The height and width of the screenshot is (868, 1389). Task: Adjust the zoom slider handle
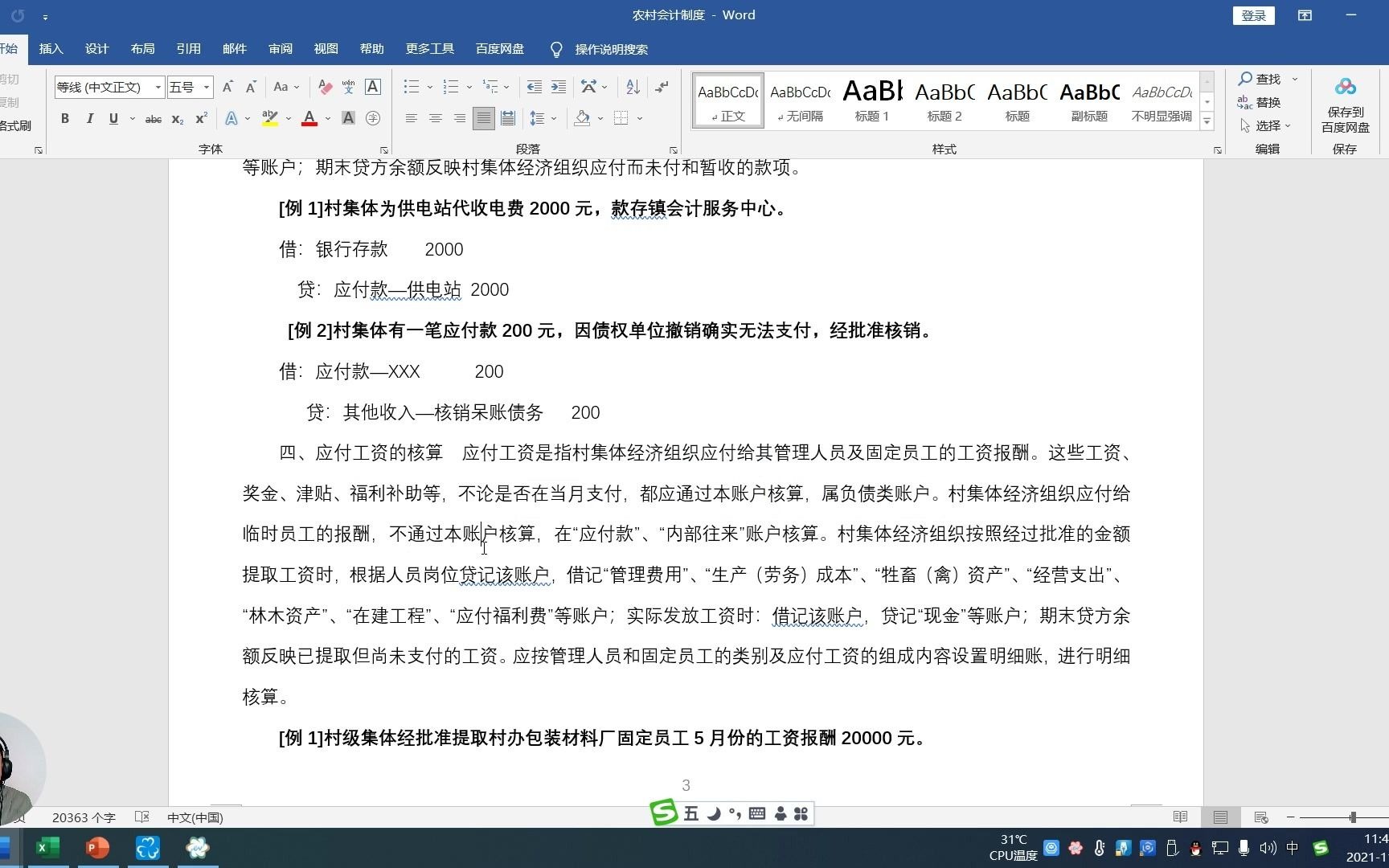(1353, 817)
